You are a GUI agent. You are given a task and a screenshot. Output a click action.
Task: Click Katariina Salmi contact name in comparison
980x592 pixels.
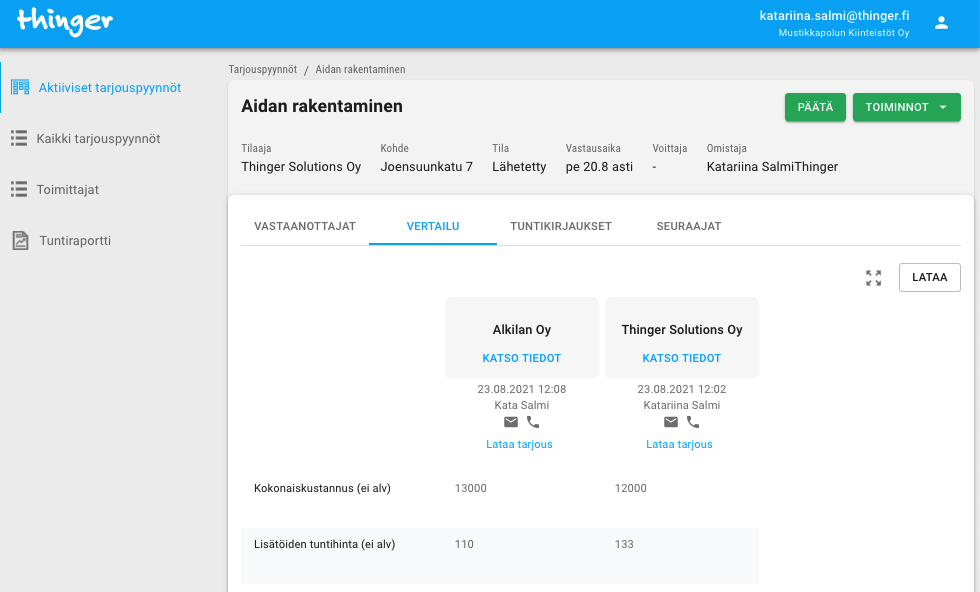(682, 405)
